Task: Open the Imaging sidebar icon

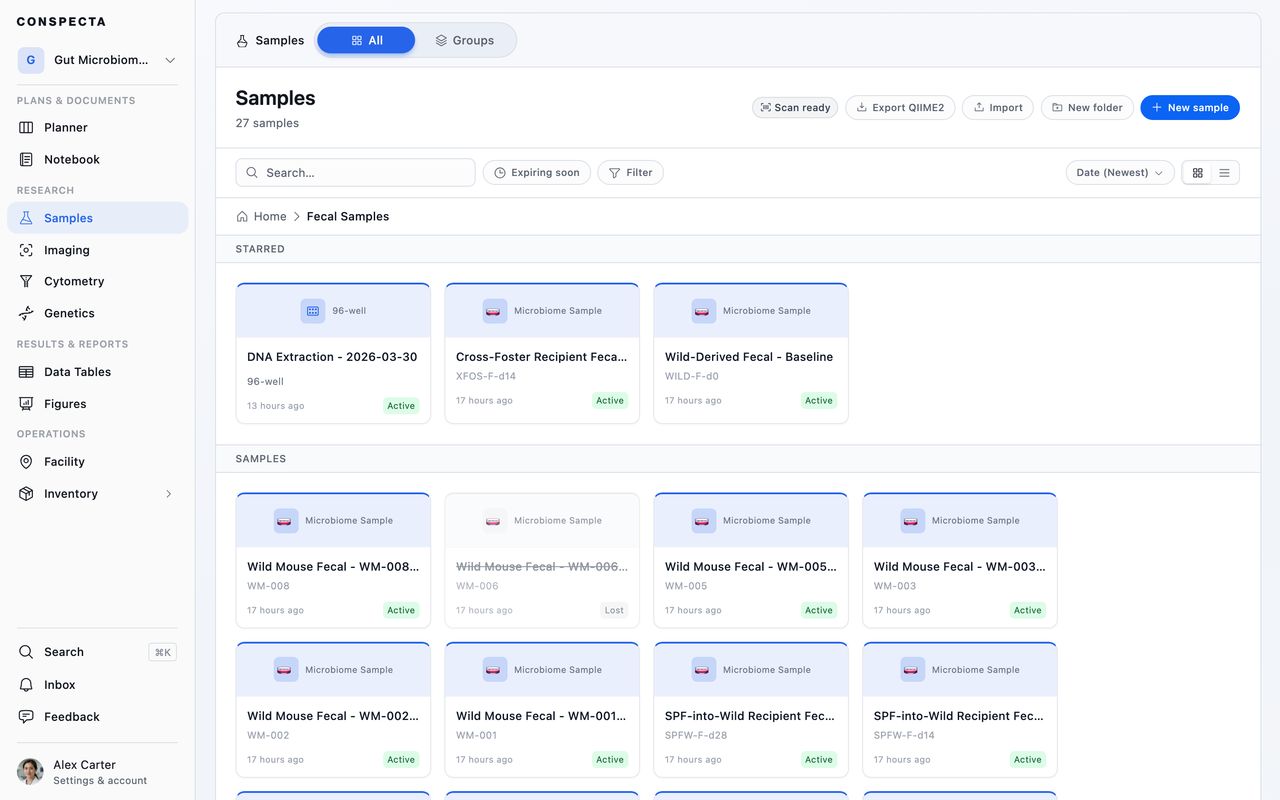Action: tap(26, 250)
